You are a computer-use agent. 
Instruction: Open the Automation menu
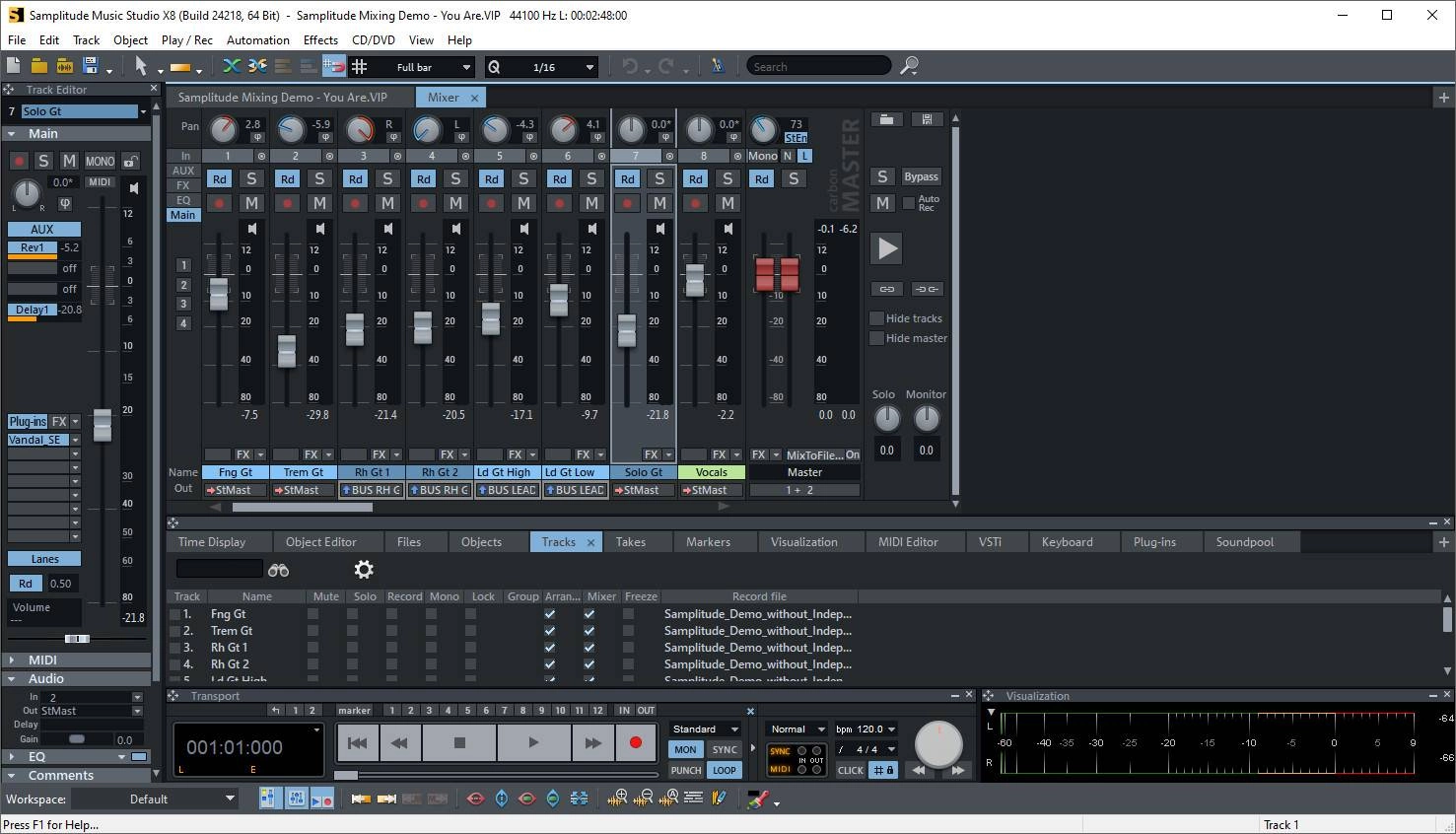258,40
